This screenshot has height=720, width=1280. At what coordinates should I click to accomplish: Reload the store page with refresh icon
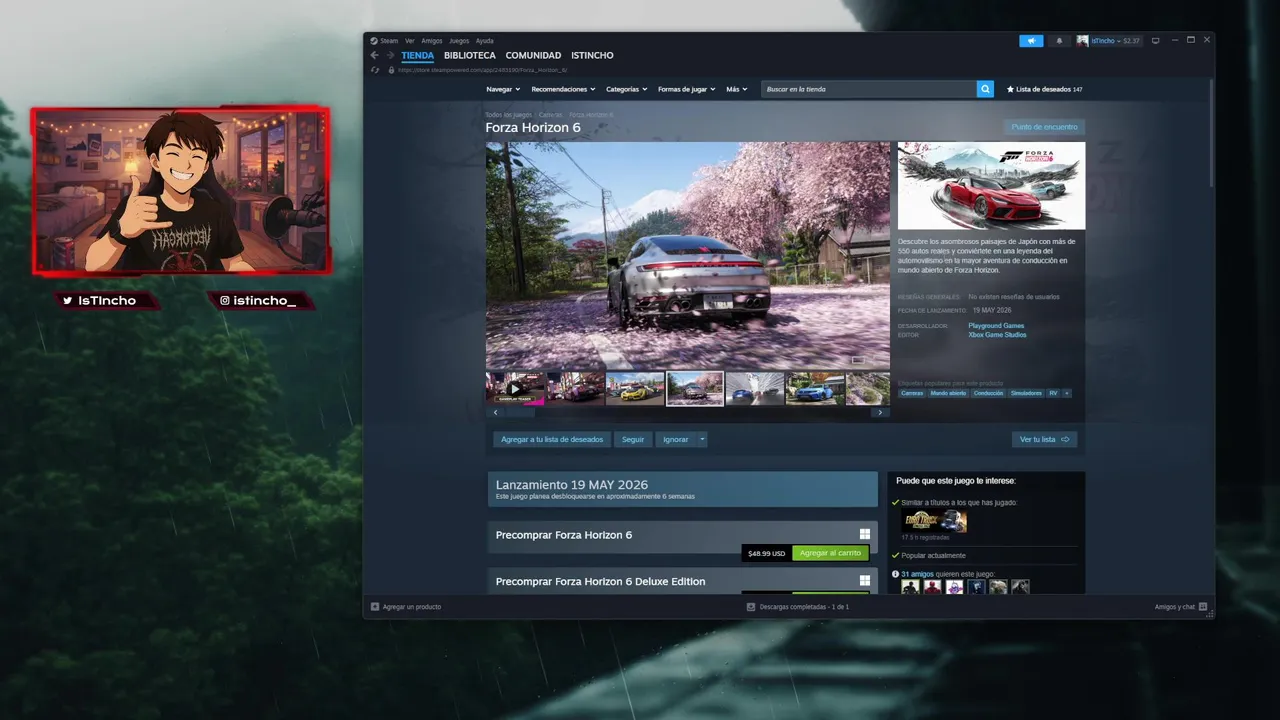click(375, 70)
